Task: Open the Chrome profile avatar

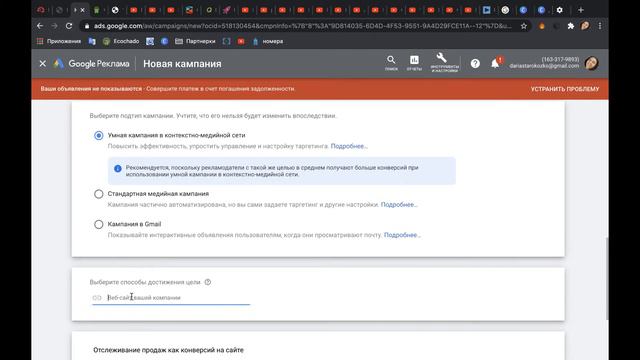Action: pyautogui.click(x=585, y=26)
